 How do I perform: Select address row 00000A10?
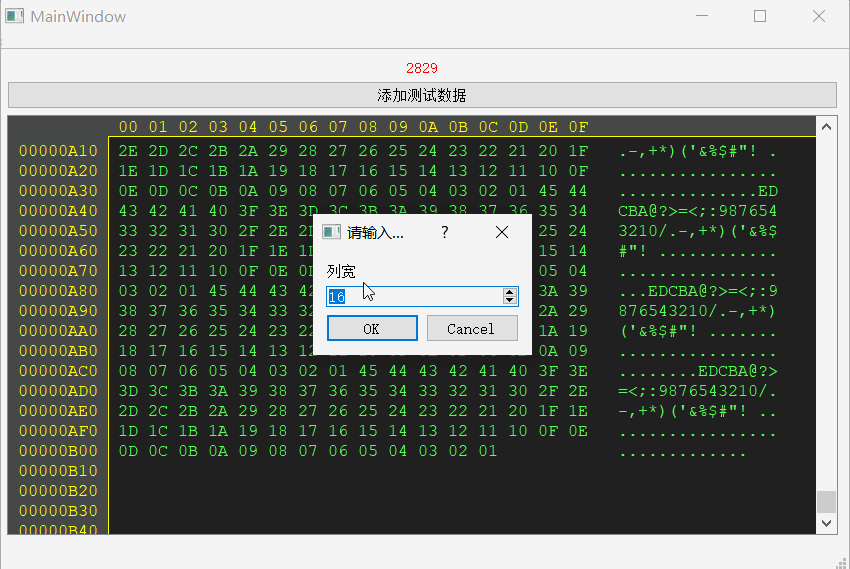coord(59,151)
